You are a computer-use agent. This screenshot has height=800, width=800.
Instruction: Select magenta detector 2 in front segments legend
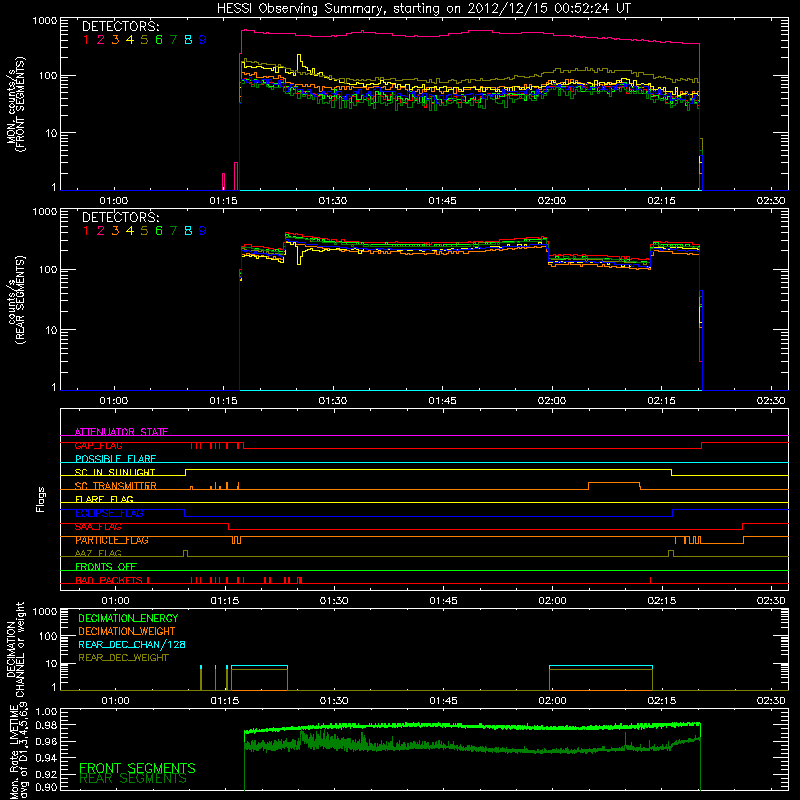point(101,40)
